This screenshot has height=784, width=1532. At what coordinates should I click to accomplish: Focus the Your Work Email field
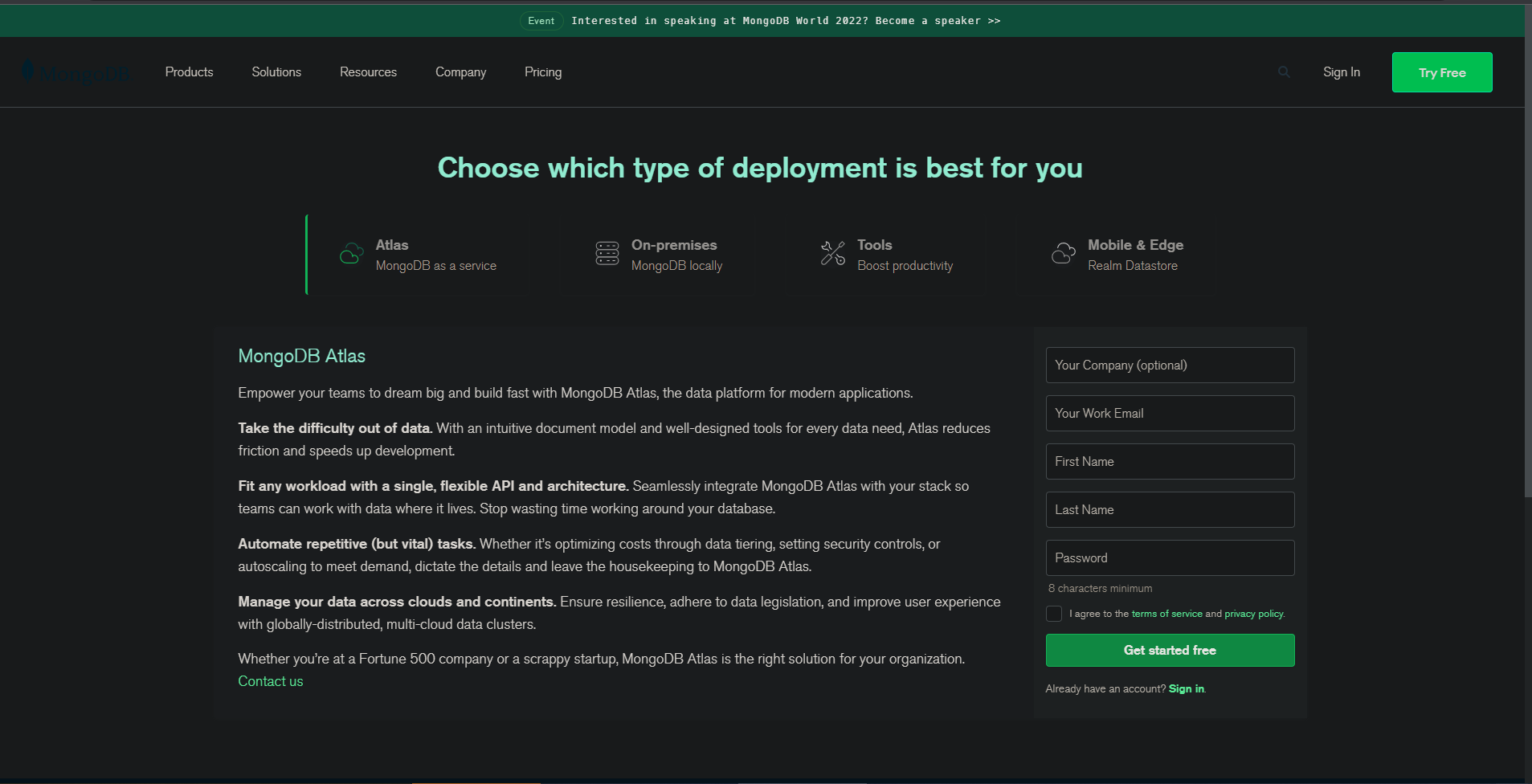coord(1170,414)
